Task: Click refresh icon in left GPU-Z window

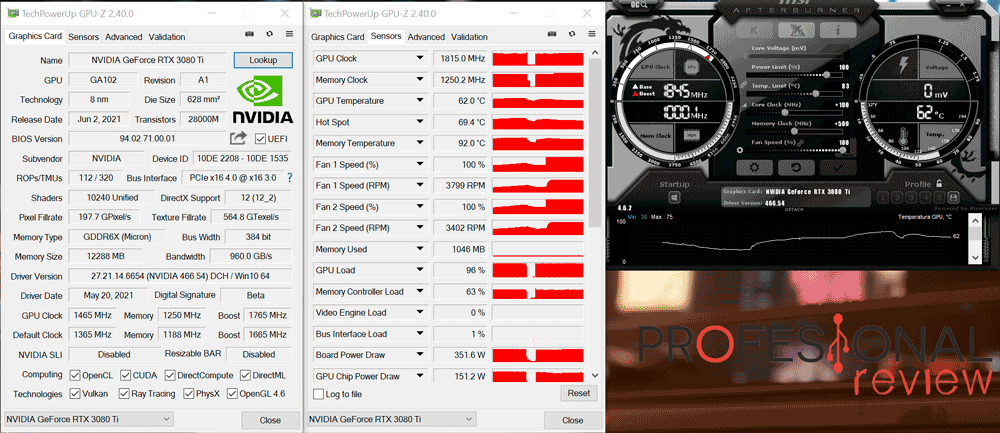Action: tap(270, 34)
